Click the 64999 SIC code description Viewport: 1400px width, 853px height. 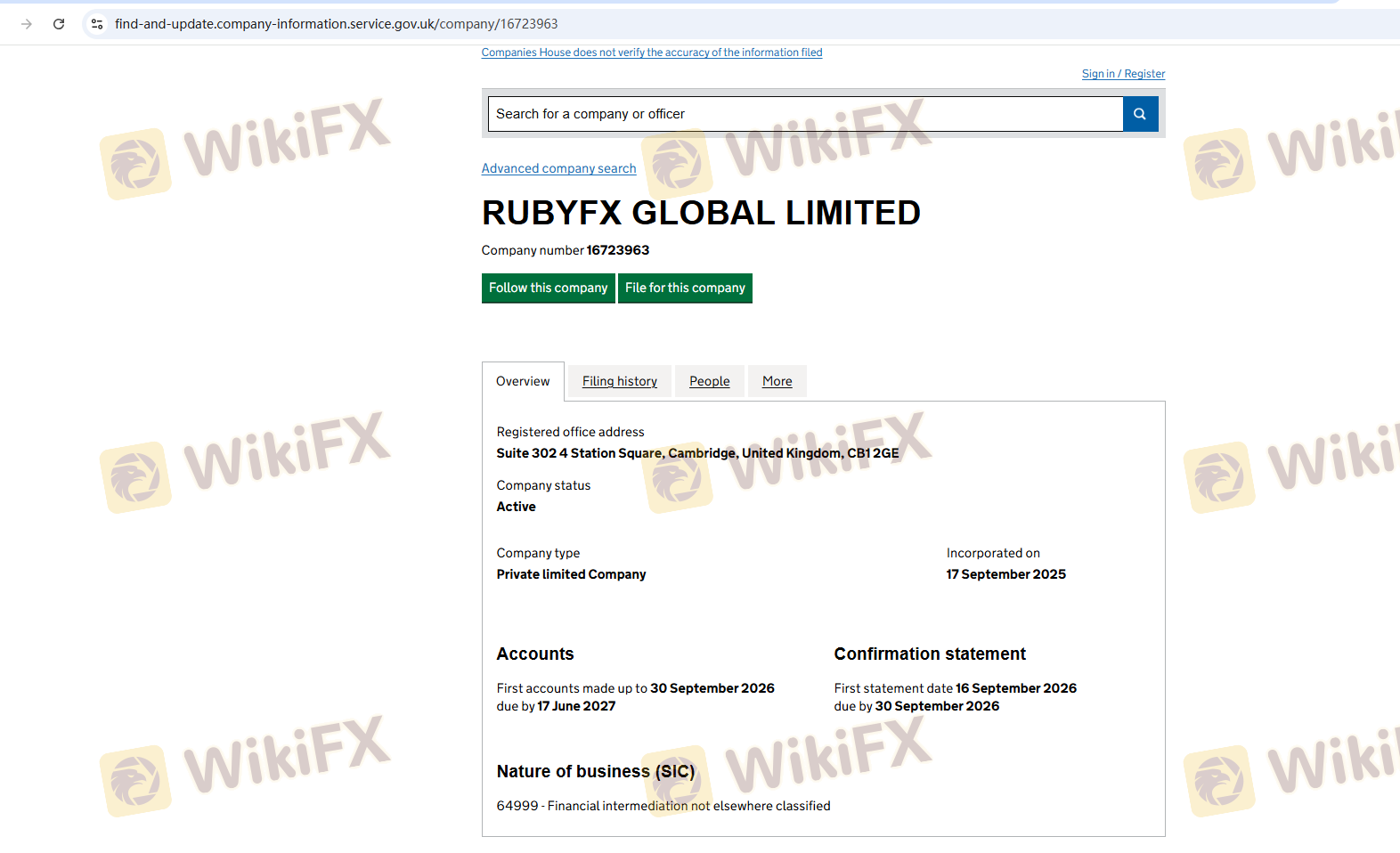pyautogui.click(x=663, y=806)
